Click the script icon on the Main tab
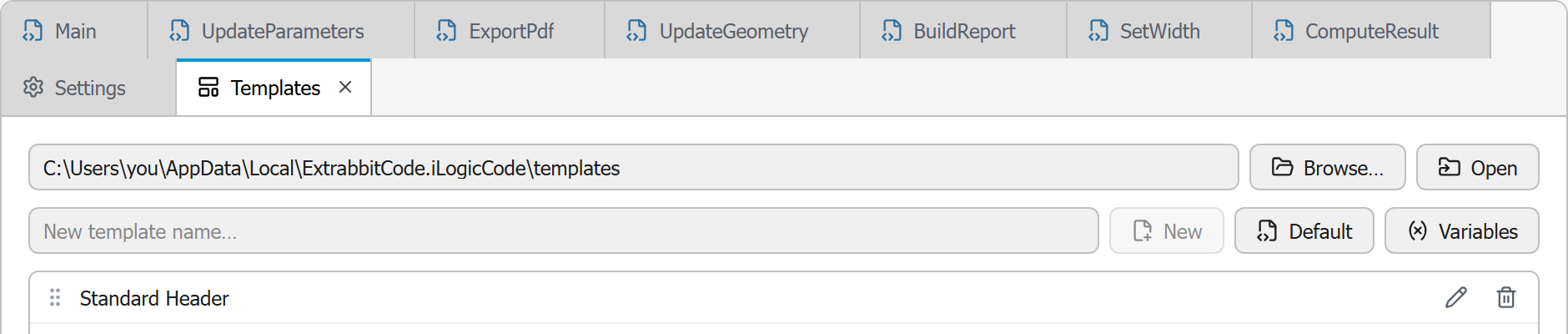This screenshot has width=1568, height=334. click(x=33, y=31)
